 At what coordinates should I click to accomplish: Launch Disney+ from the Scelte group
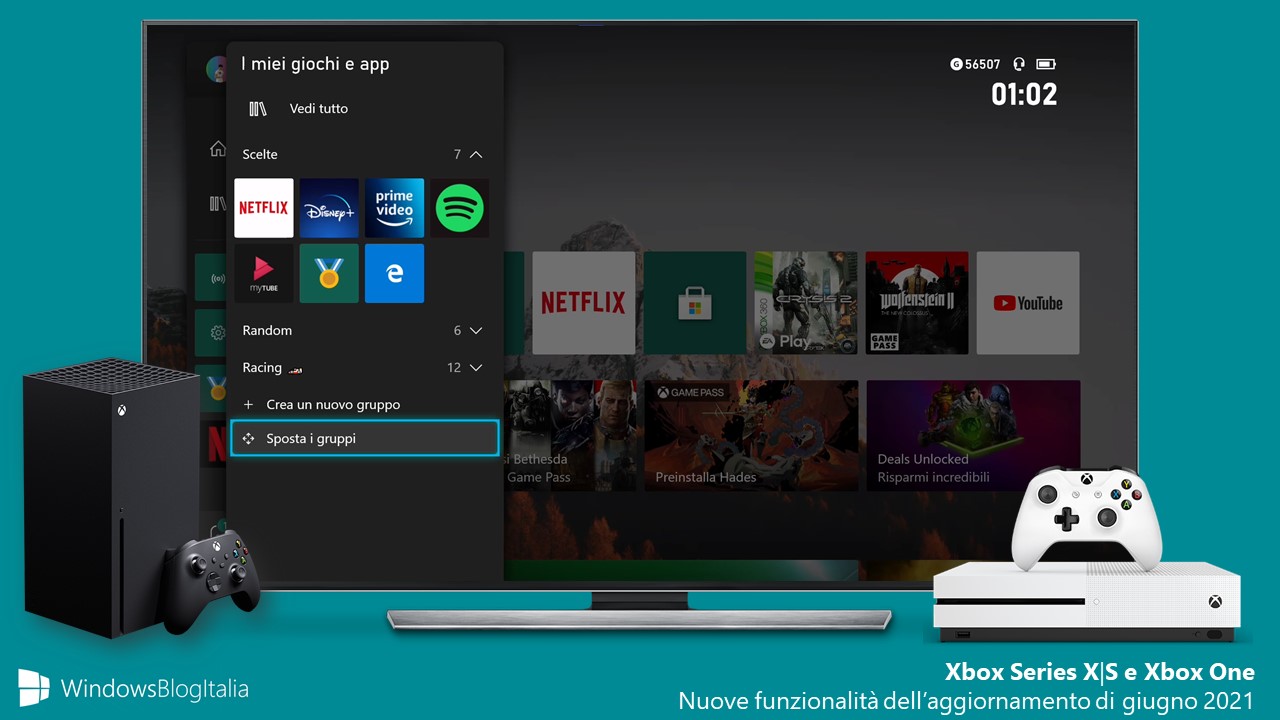coord(329,208)
